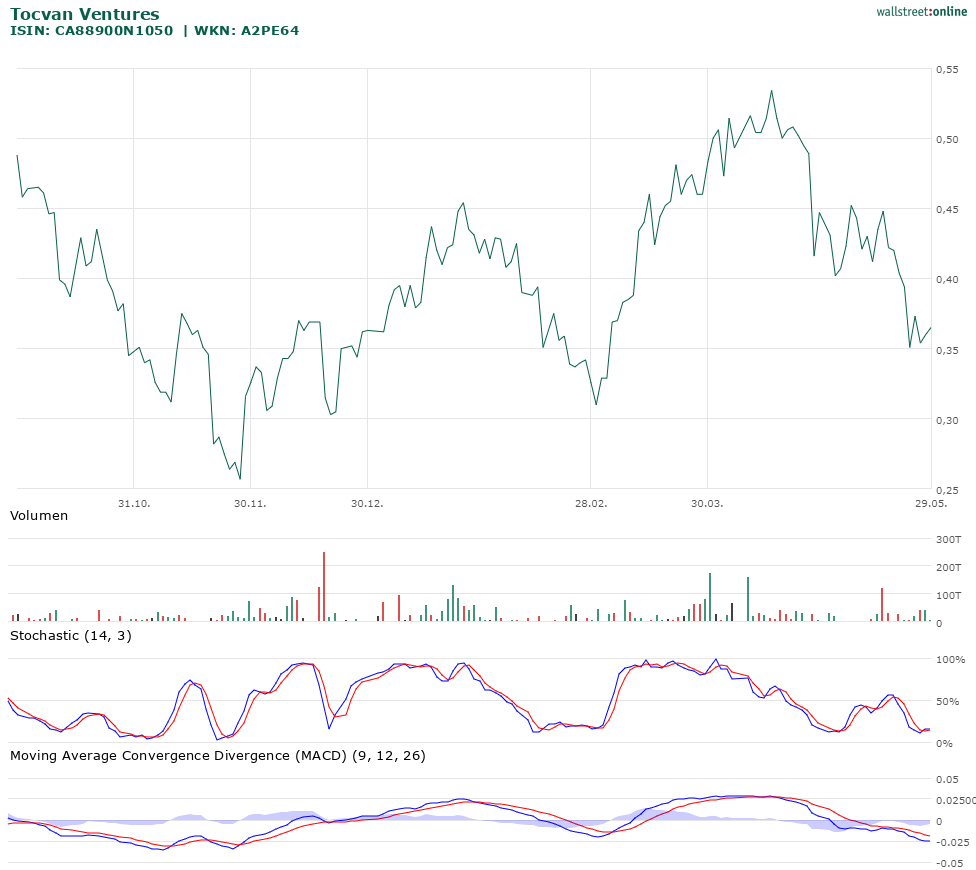This screenshot has width=976, height=870.
Task: Click the 0,45 price axis label
Action: (x=947, y=210)
